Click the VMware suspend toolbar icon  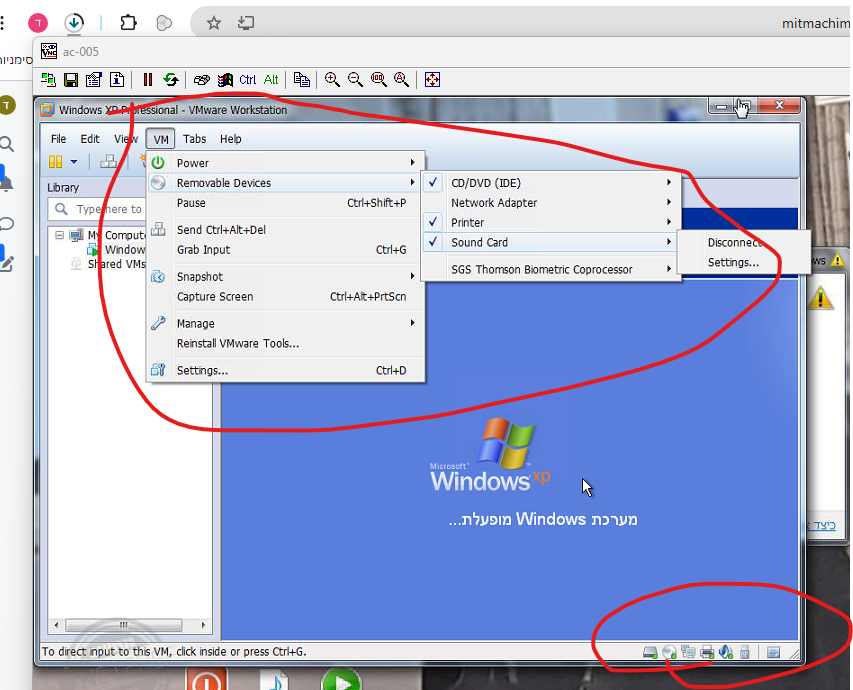click(x=55, y=162)
